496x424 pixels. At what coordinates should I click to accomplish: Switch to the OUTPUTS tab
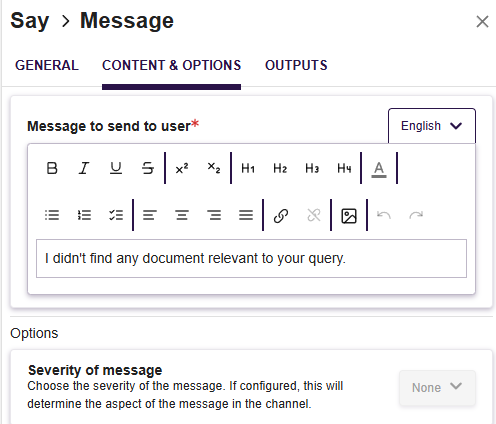296,65
